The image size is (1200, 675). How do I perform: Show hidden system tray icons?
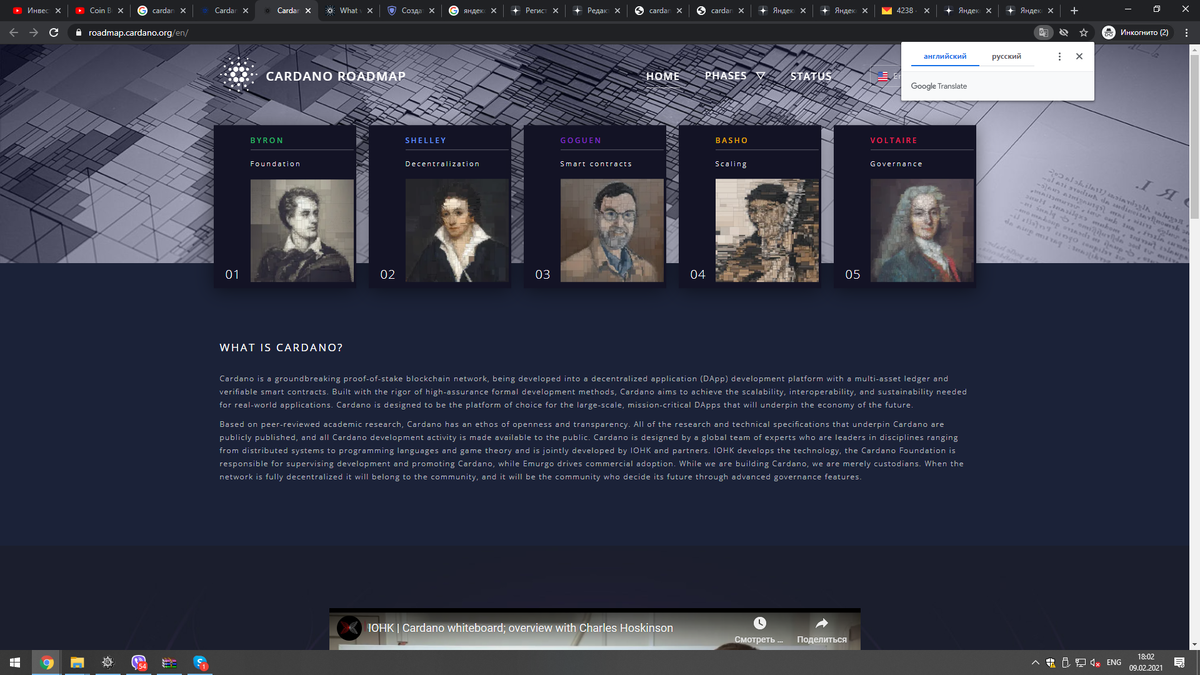click(1036, 662)
